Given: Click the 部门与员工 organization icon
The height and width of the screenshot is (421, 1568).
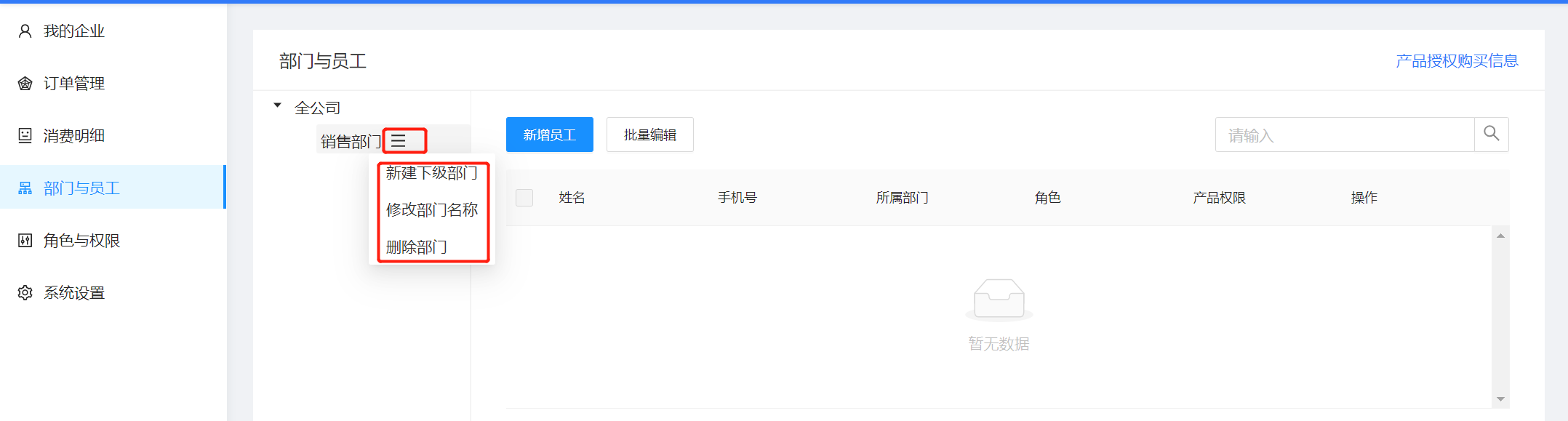Looking at the screenshot, I should tap(25, 188).
